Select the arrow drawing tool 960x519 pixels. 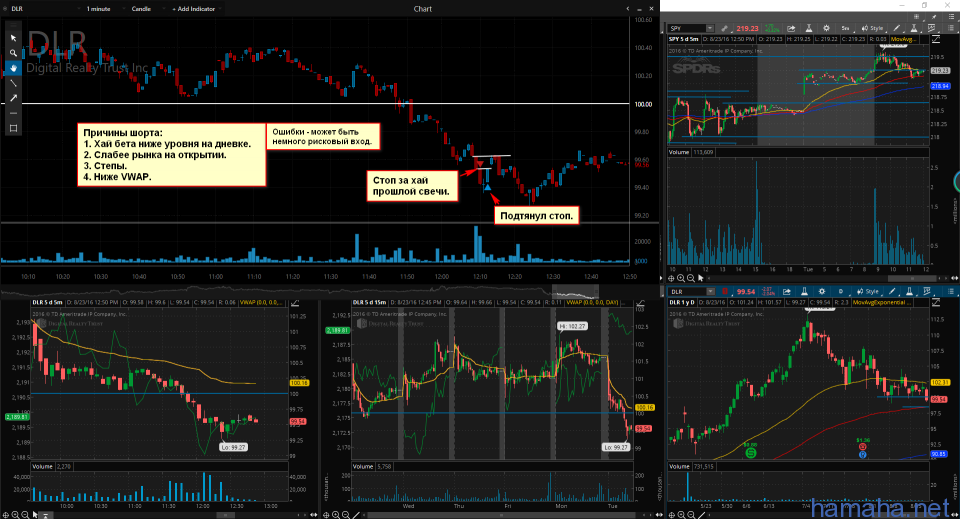pyautogui.click(x=13, y=98)
